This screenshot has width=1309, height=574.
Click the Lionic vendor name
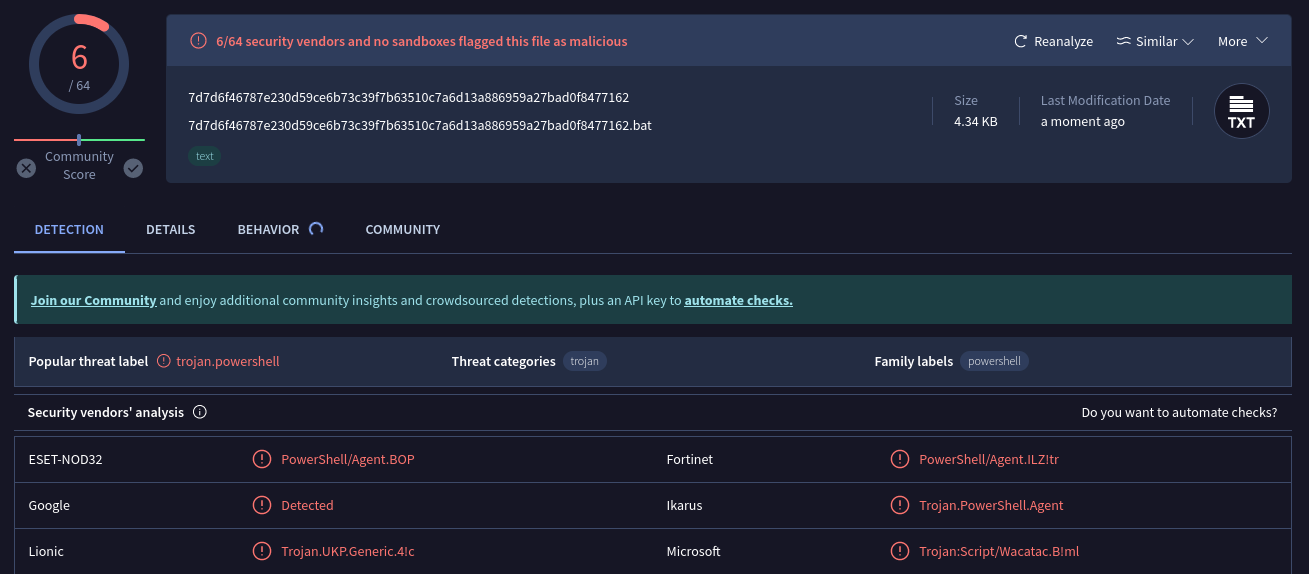(46, 551)
